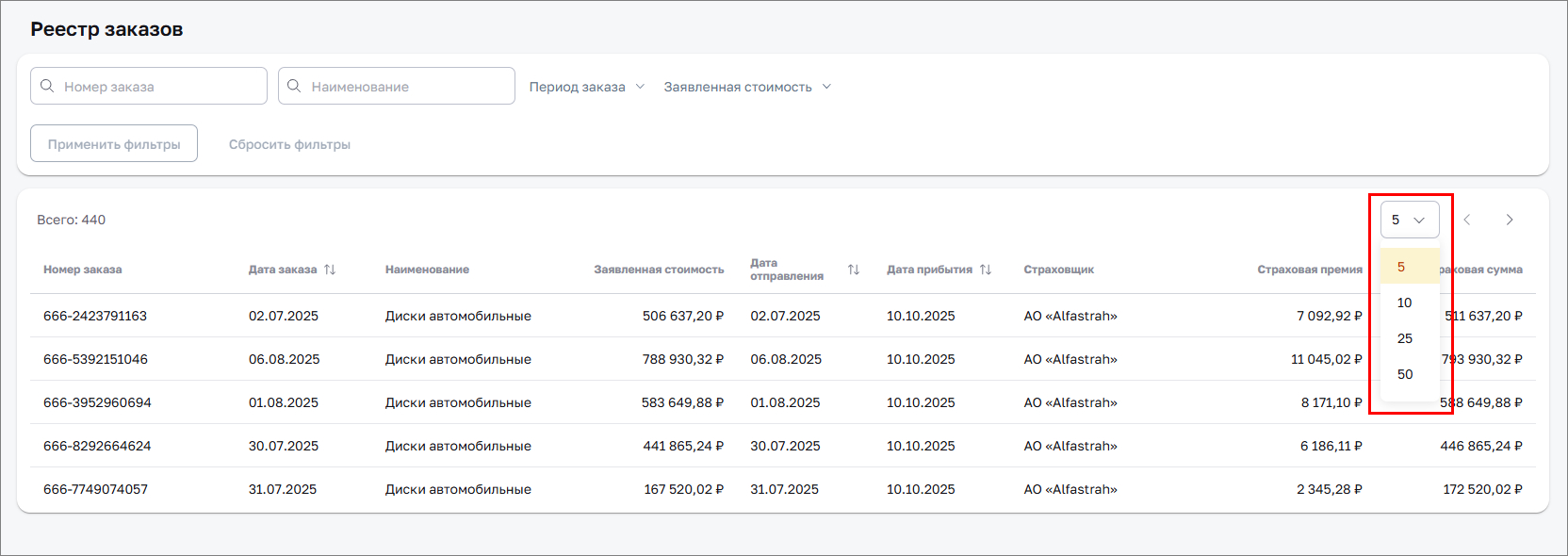
Task: Focus the Номер заказа search field
Action: click(x=160, y=87)
